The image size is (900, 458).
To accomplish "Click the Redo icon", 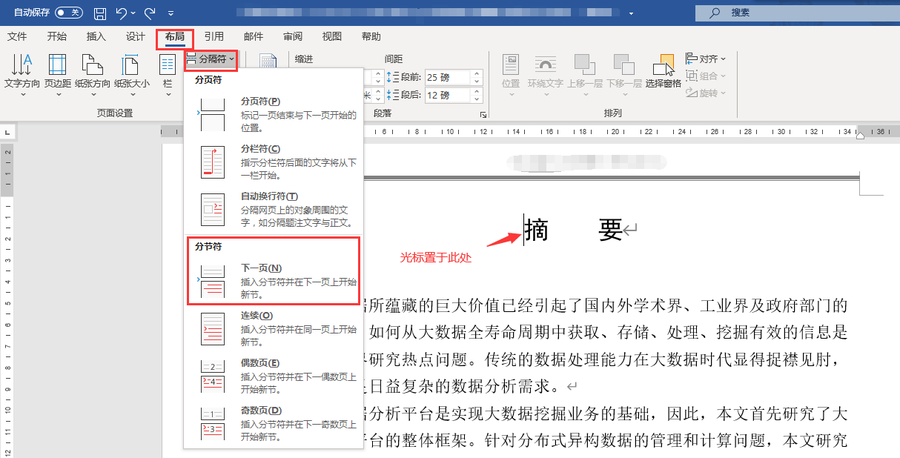I will [x=151, y=13].
